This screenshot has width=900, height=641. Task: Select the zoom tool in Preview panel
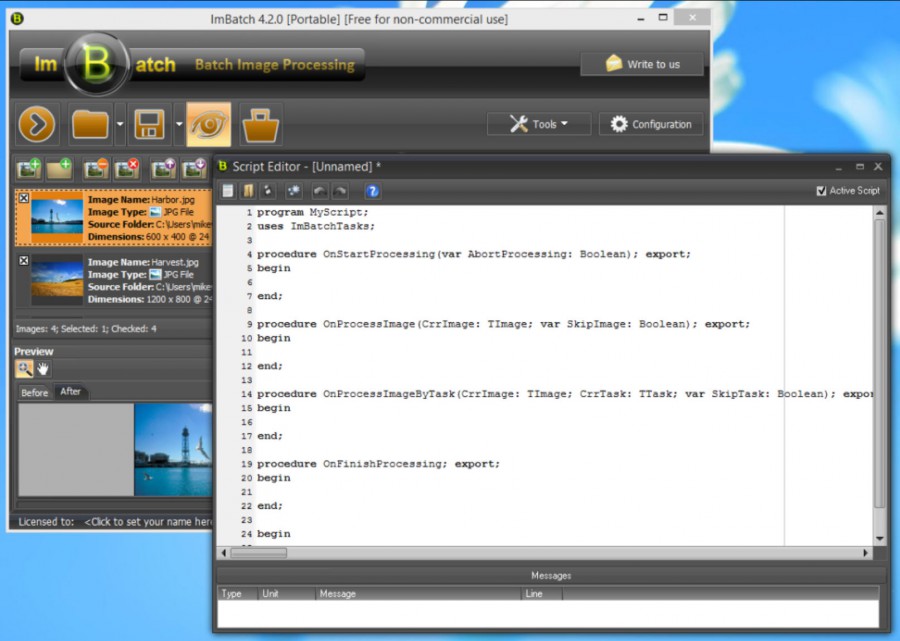(x=23, y=369)
